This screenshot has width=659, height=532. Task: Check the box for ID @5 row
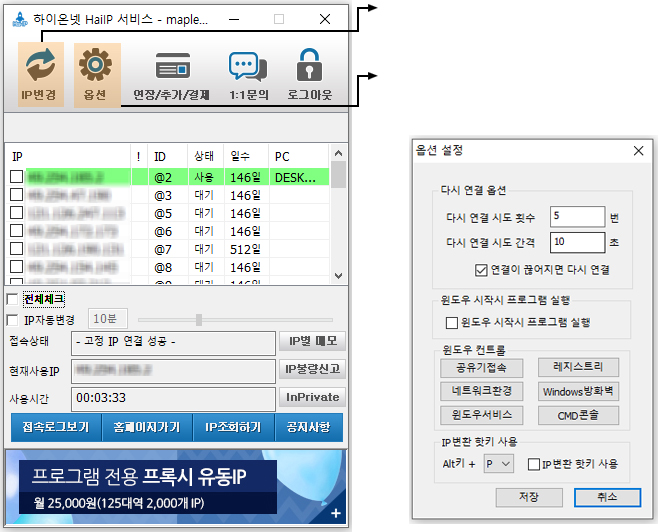click(x=16, y=213)
